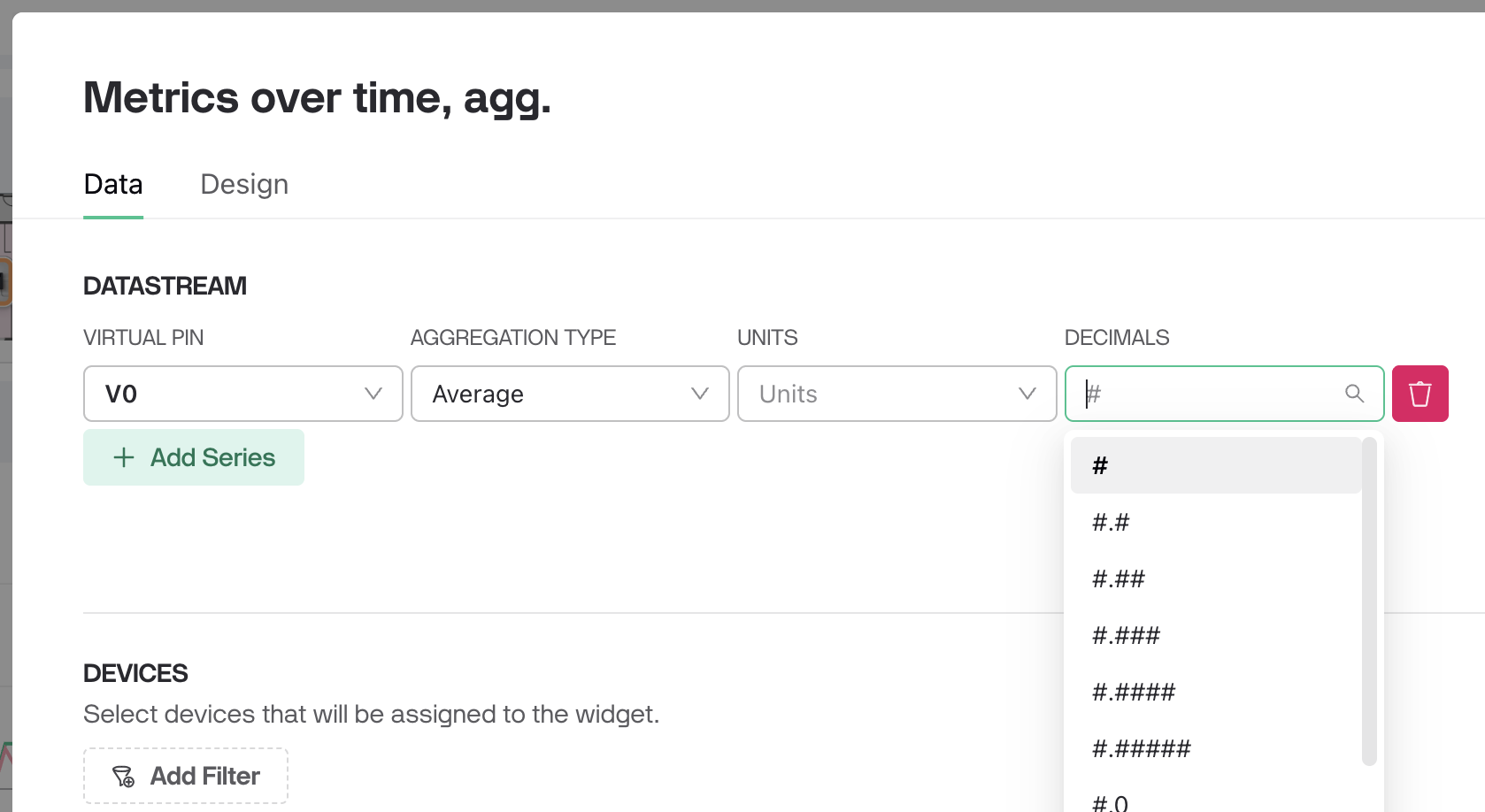Choose the # decimals option
The image size is (1485, 812).
click(1215, 465)
